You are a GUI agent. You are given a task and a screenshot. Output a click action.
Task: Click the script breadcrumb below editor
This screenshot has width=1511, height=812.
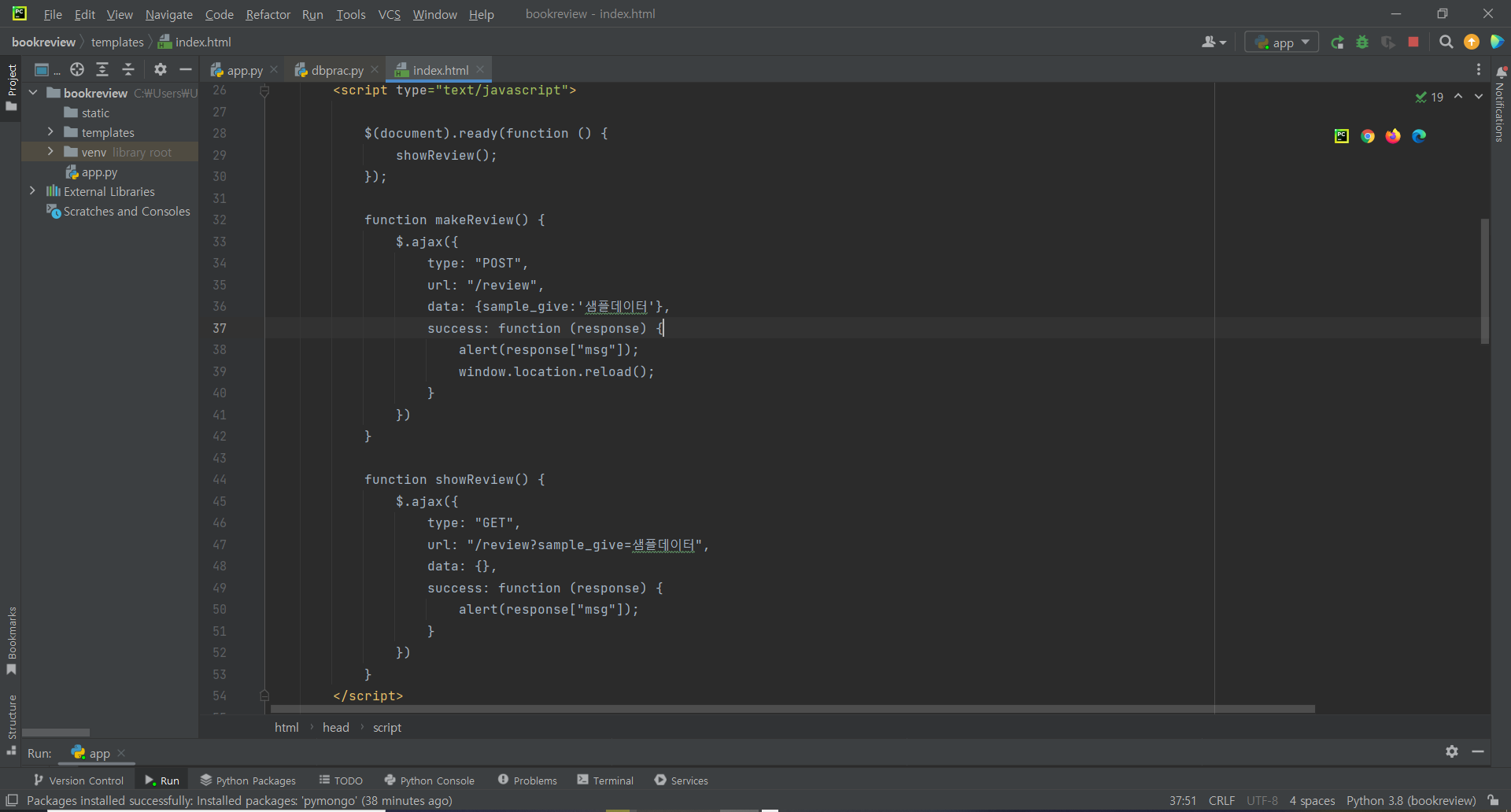(x=387, y=728)
